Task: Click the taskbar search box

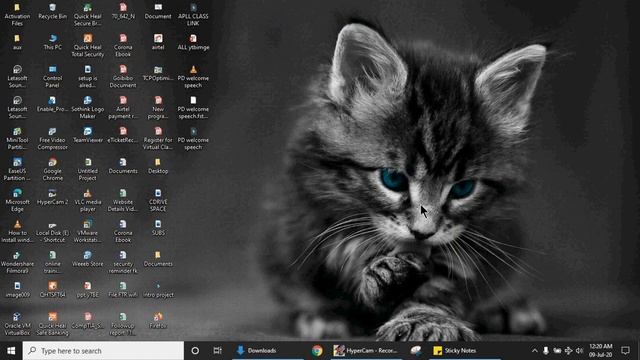Action: (103, 351)
